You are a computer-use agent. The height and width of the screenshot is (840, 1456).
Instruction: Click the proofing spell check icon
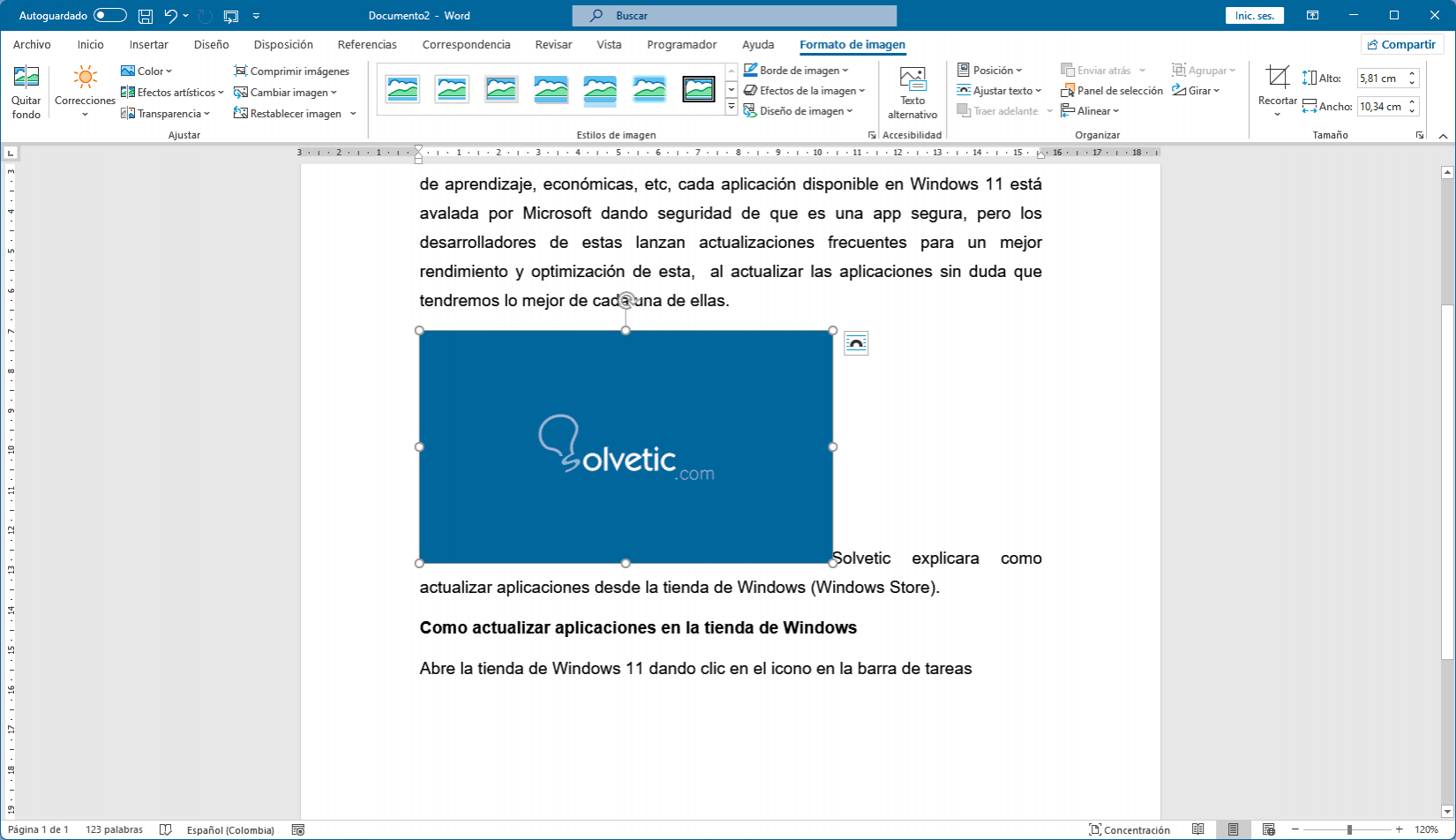pyautogui.click(x=165, y=829)
